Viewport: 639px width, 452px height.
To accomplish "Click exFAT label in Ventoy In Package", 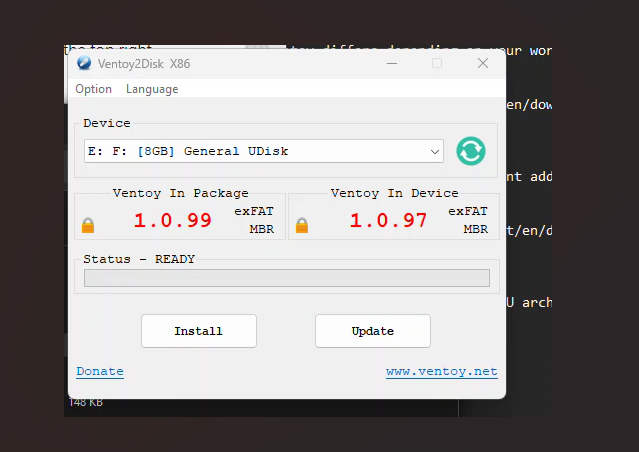I will [253, 211].
